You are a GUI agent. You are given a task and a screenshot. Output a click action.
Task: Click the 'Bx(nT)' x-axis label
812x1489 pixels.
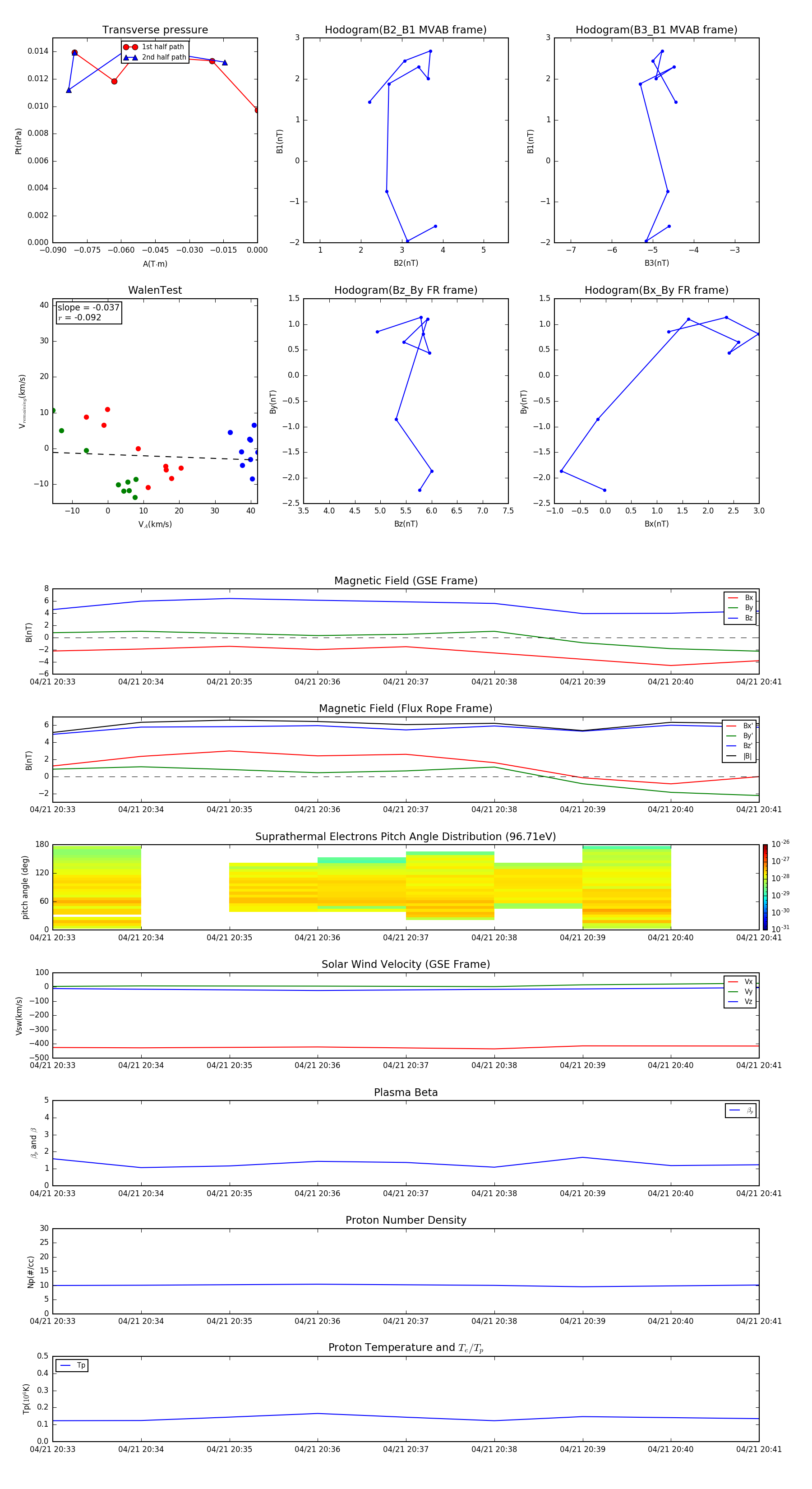pyautogui.click(x=656, y=524)
